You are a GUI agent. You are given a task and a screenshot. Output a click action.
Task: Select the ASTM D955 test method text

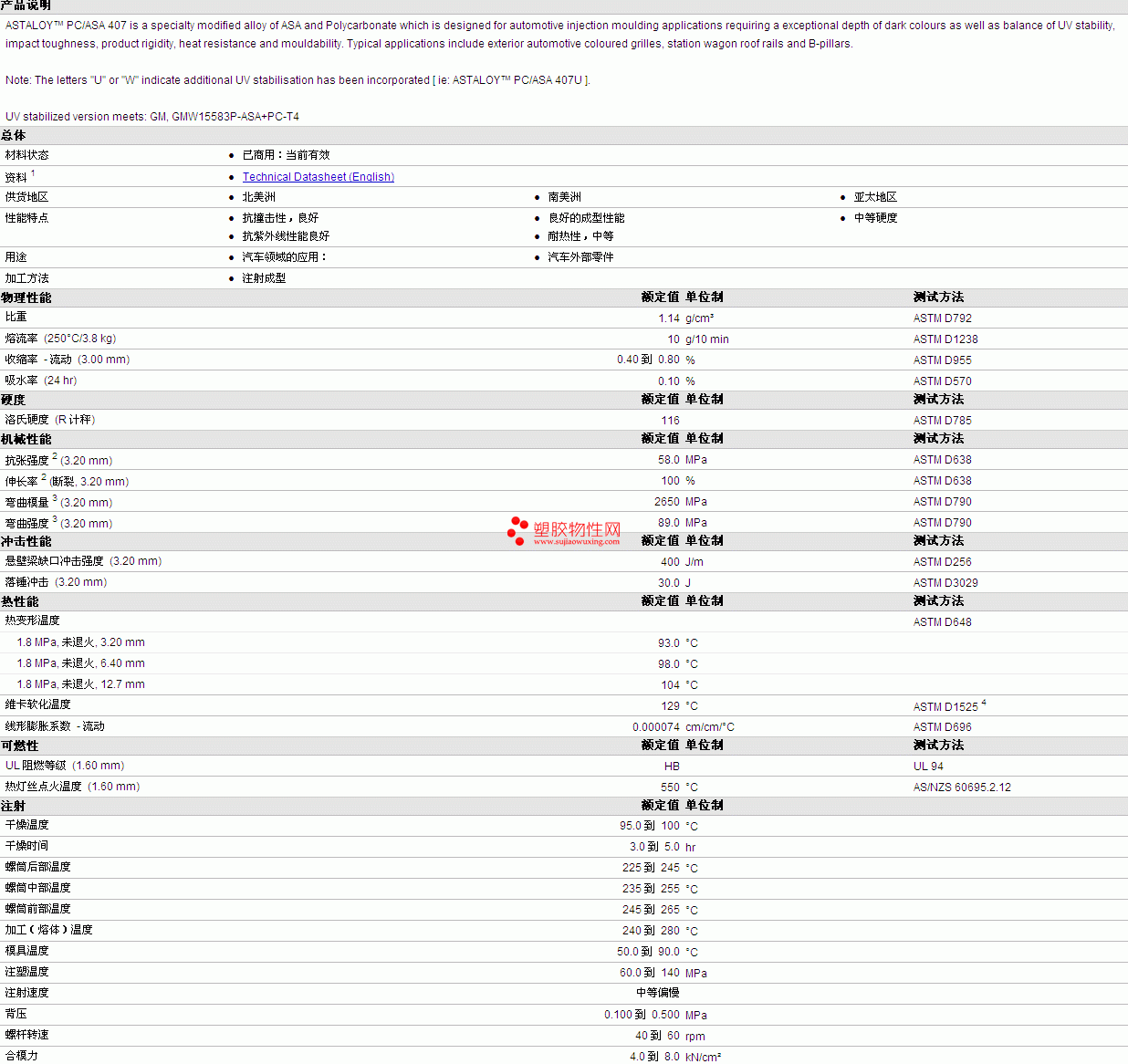943,360
